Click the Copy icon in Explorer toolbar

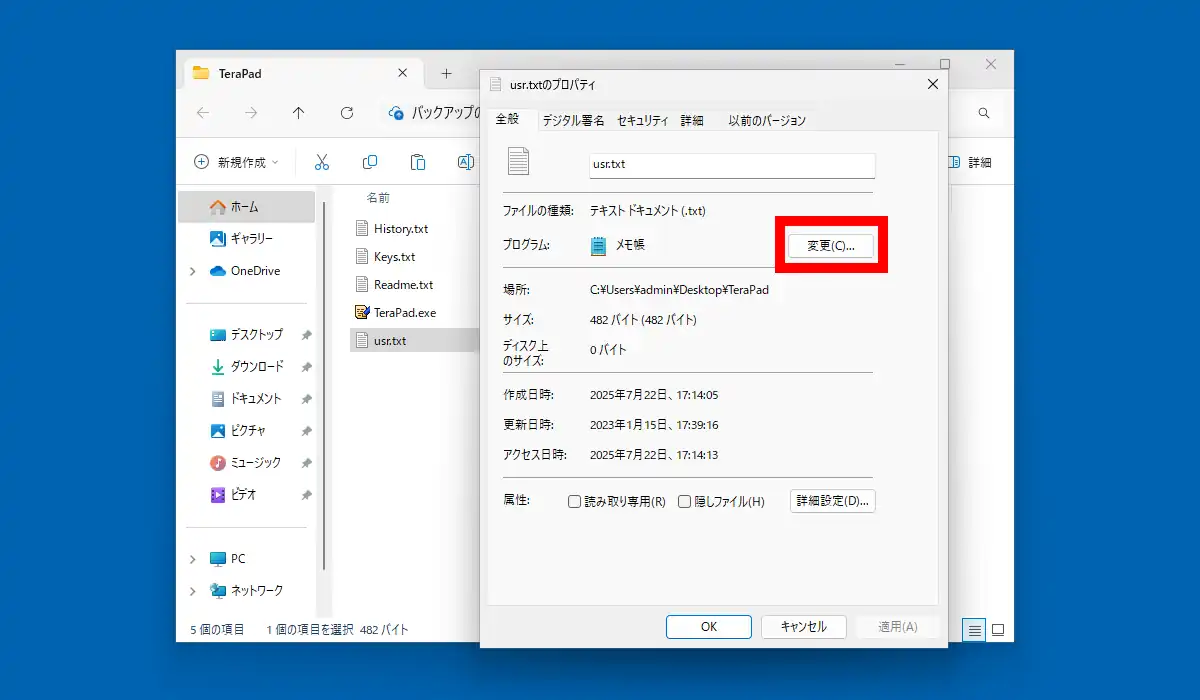tap(370, 162)
